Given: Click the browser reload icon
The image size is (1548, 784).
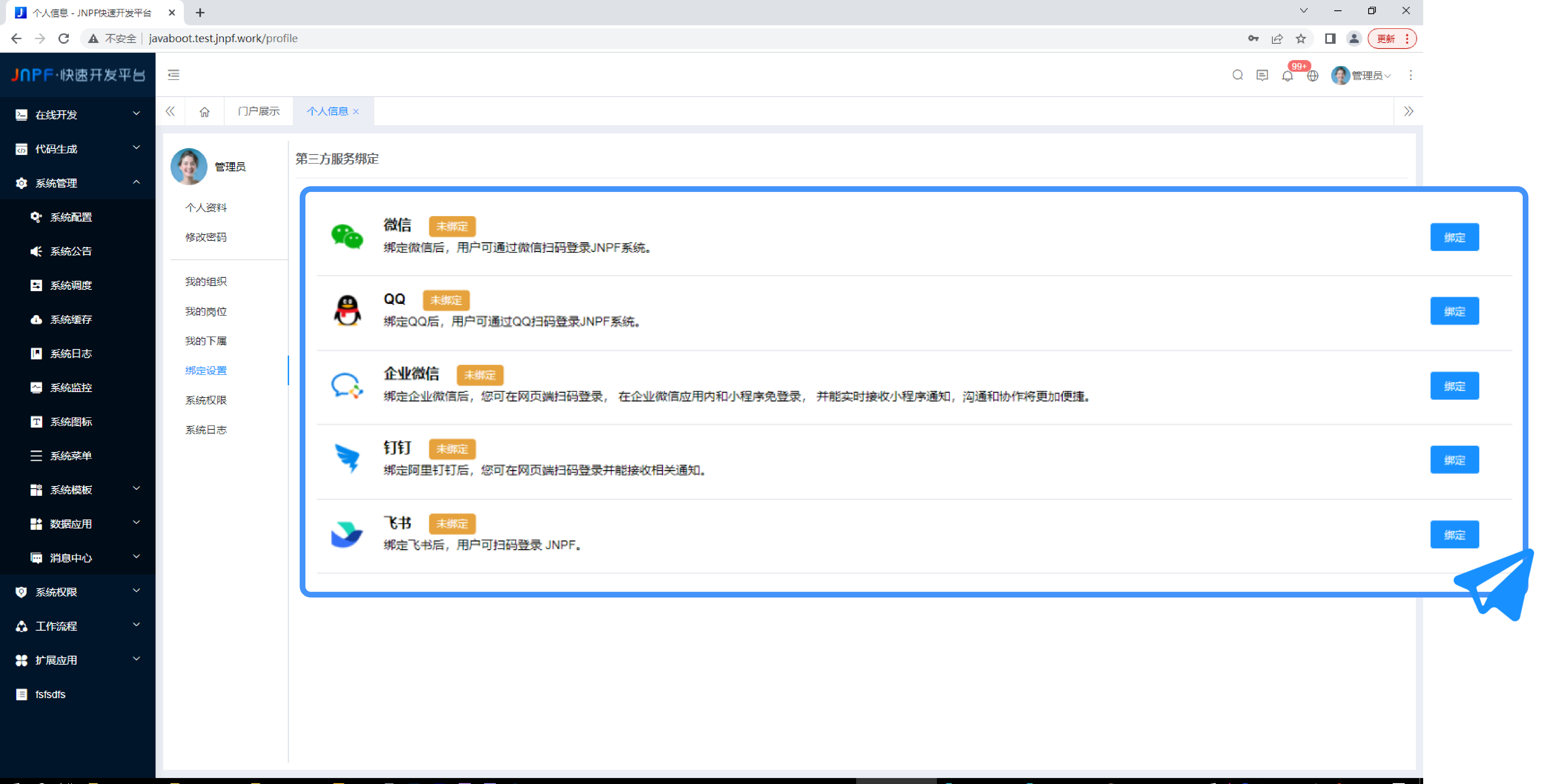Looking at the screenshot, I should pos(64,38).
